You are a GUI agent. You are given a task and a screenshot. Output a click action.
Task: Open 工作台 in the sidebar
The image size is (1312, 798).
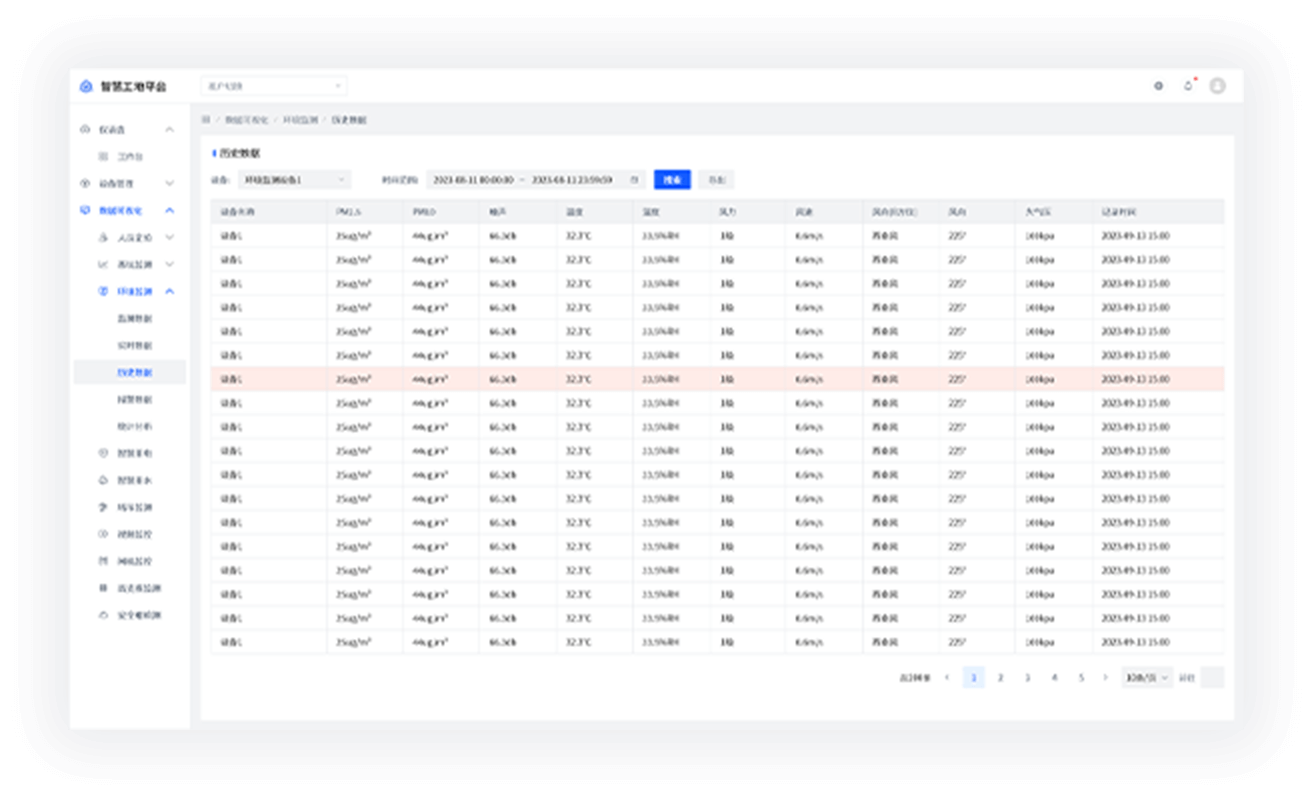click(x=131, y=157)
